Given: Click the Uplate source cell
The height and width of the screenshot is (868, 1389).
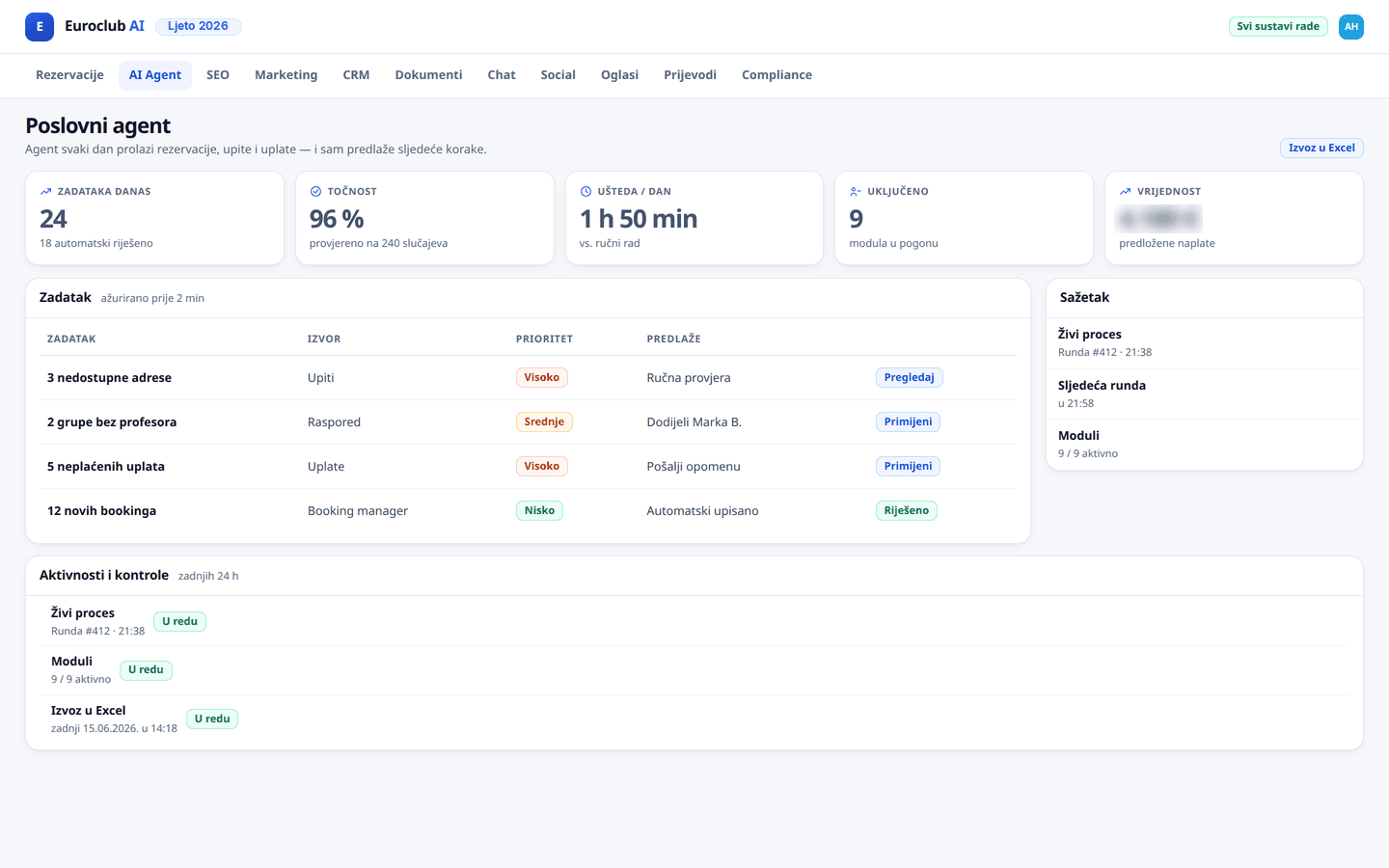Looking at the screenshot, I should pos(326,467).
